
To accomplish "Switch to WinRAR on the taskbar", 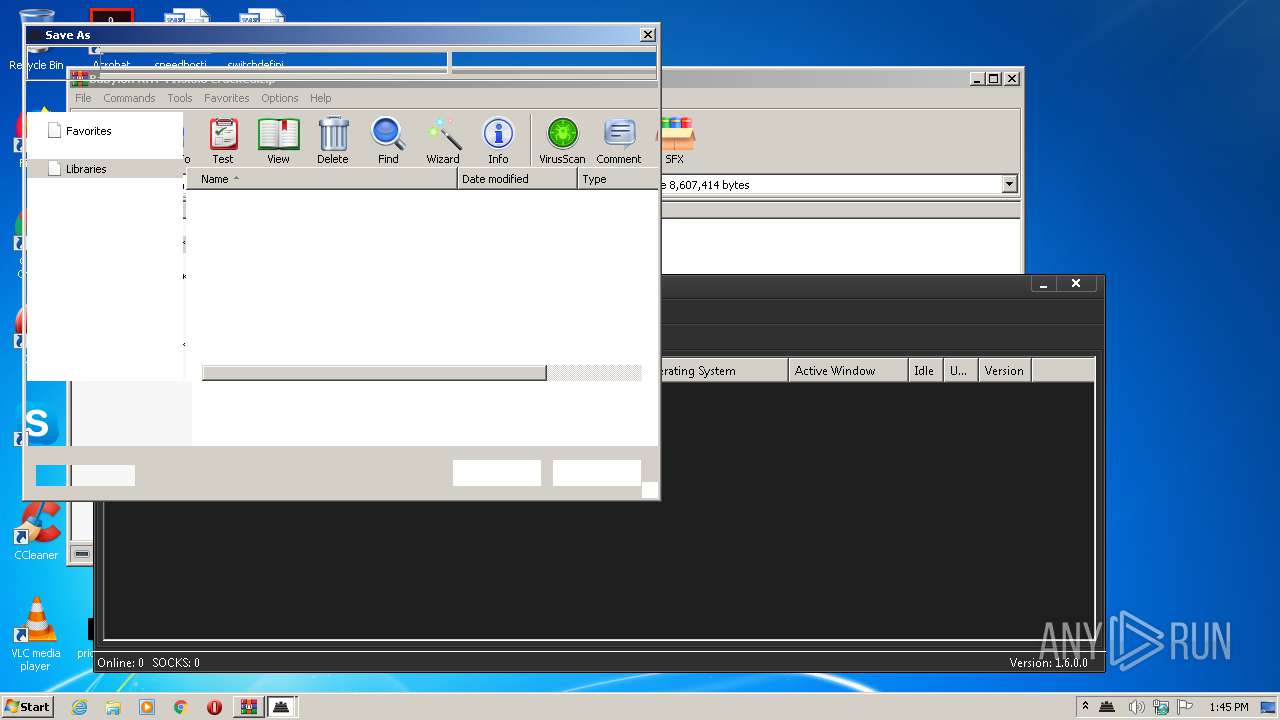I will [248, 707].
